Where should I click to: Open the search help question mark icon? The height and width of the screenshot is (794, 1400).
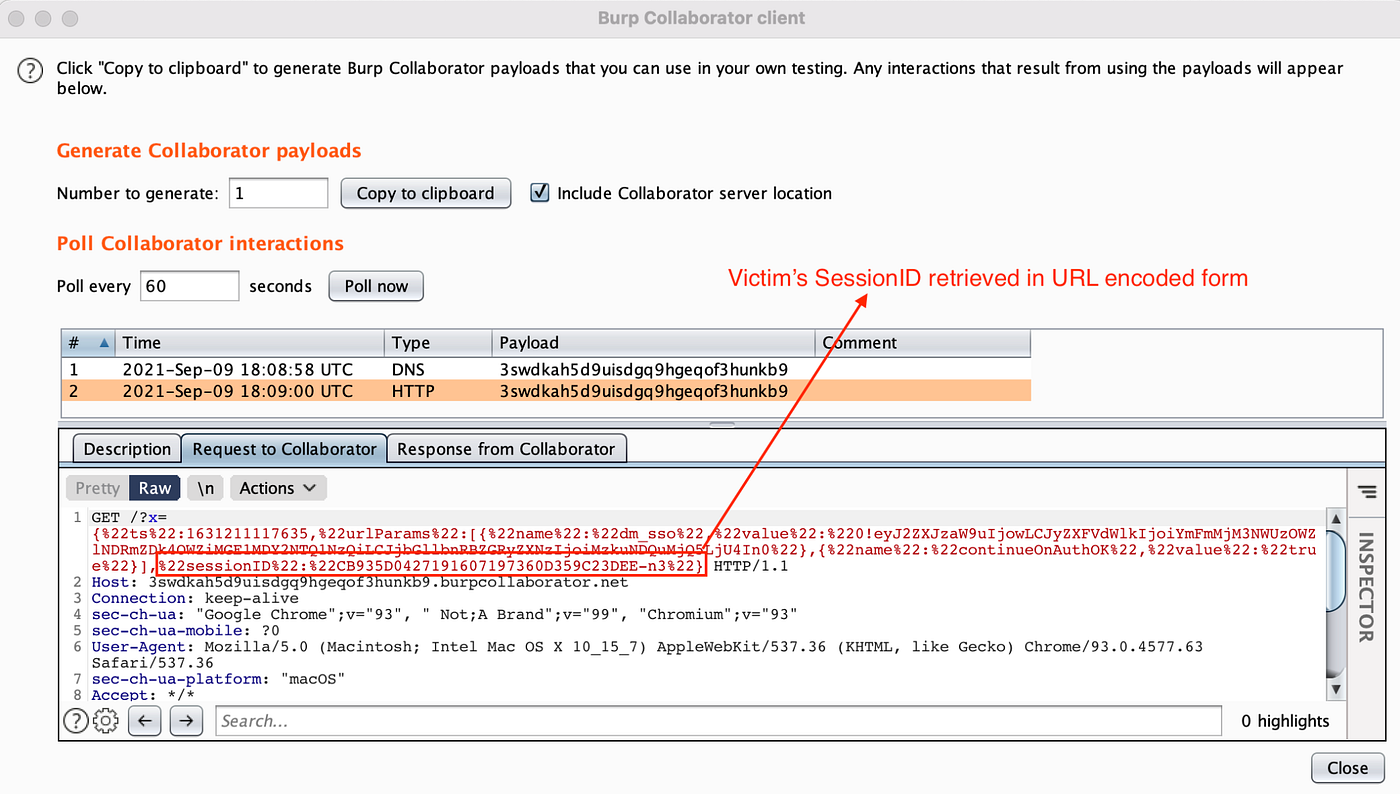(x=75, y=720)
